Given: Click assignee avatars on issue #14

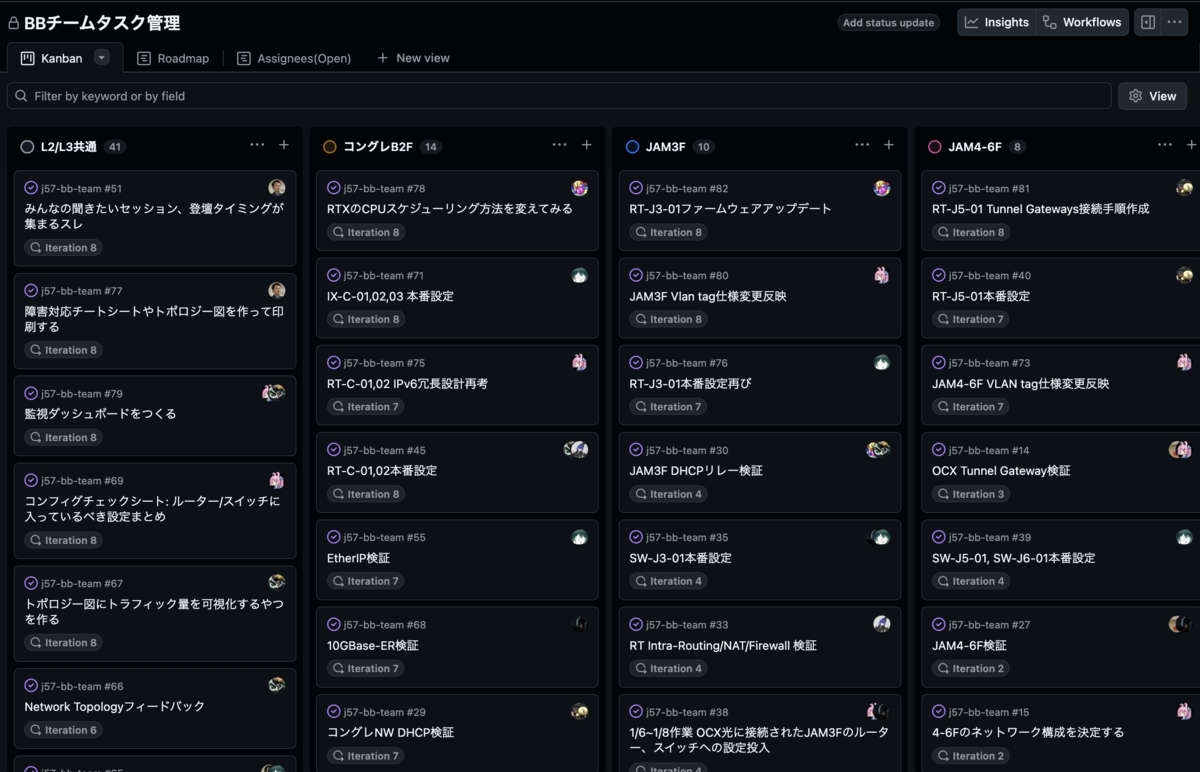Looking at the screenshot, I should point(1181,450).
